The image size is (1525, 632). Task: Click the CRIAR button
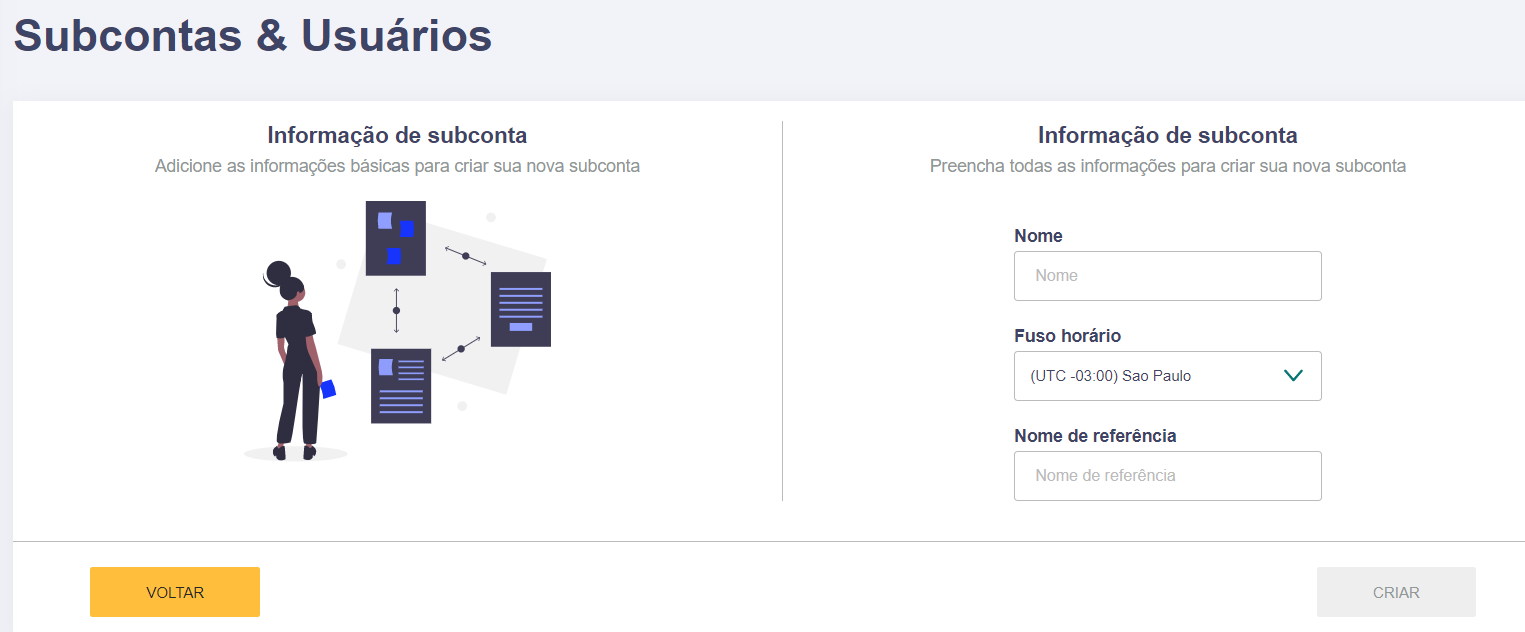pyautogui.click(x=1395, y=592)
